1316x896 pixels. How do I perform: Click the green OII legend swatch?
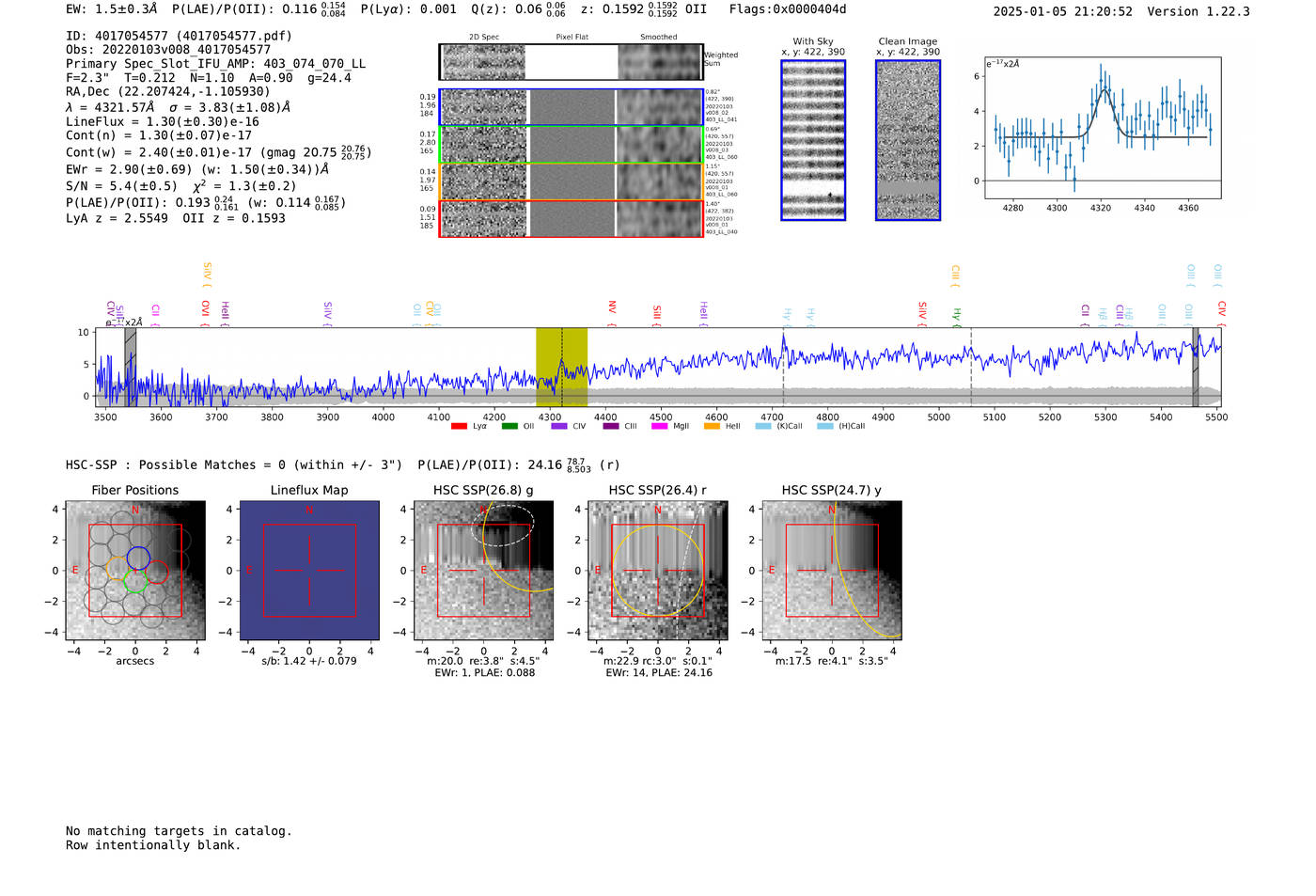(x=509, y=426)
